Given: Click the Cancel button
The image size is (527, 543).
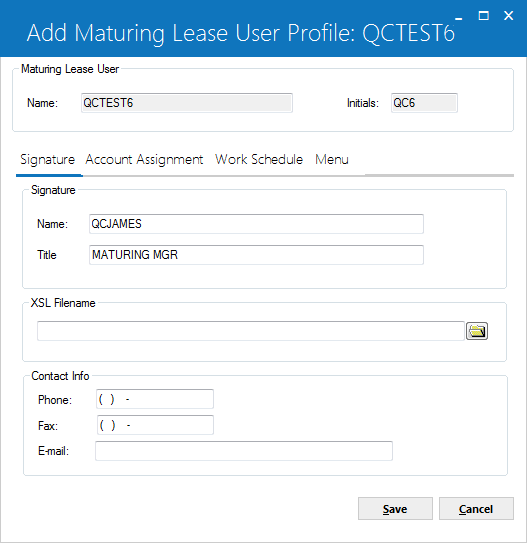Looking at the screenshot, I should click(476, 509).
